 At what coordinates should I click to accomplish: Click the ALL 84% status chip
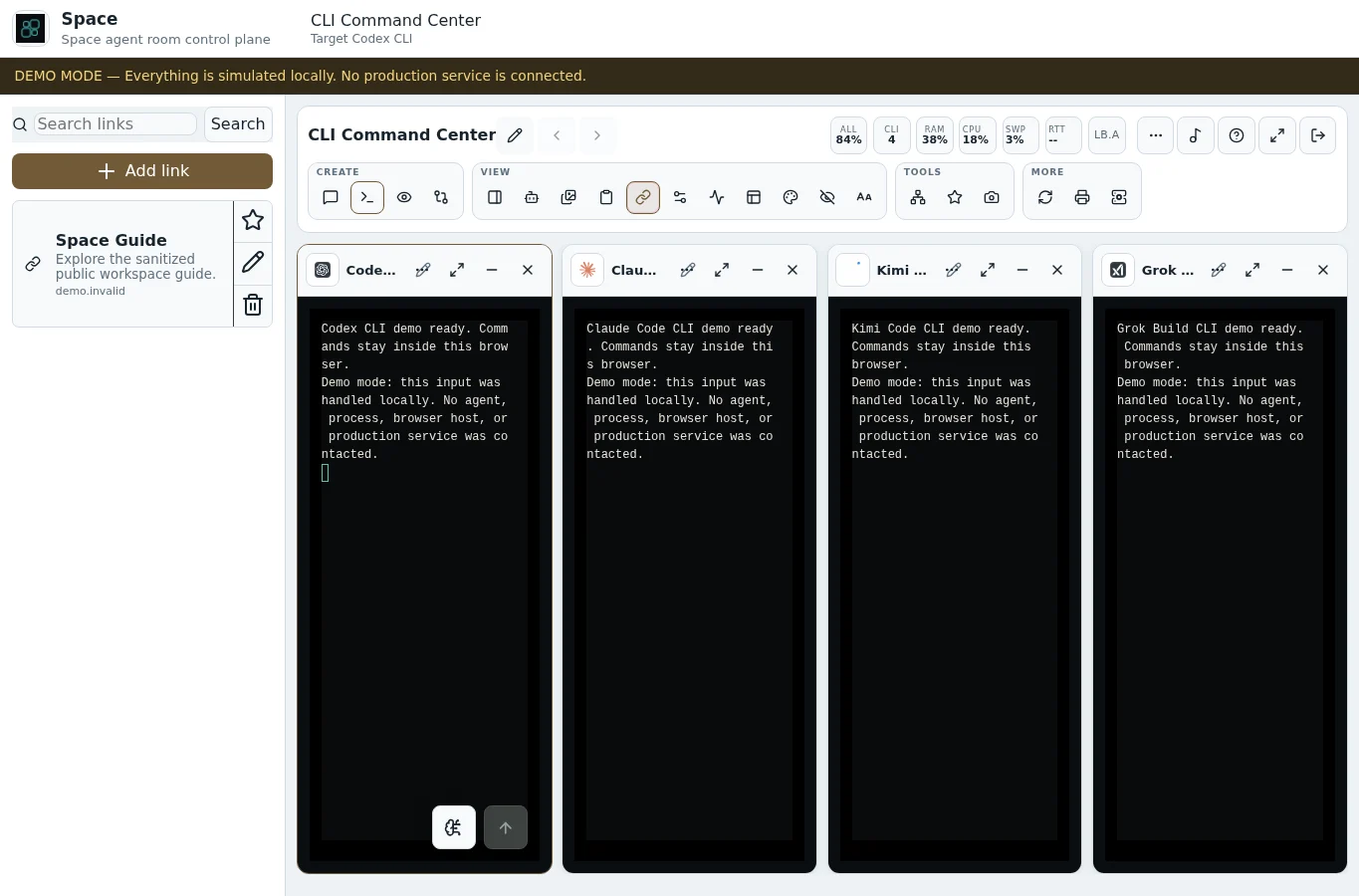(849, 135)
